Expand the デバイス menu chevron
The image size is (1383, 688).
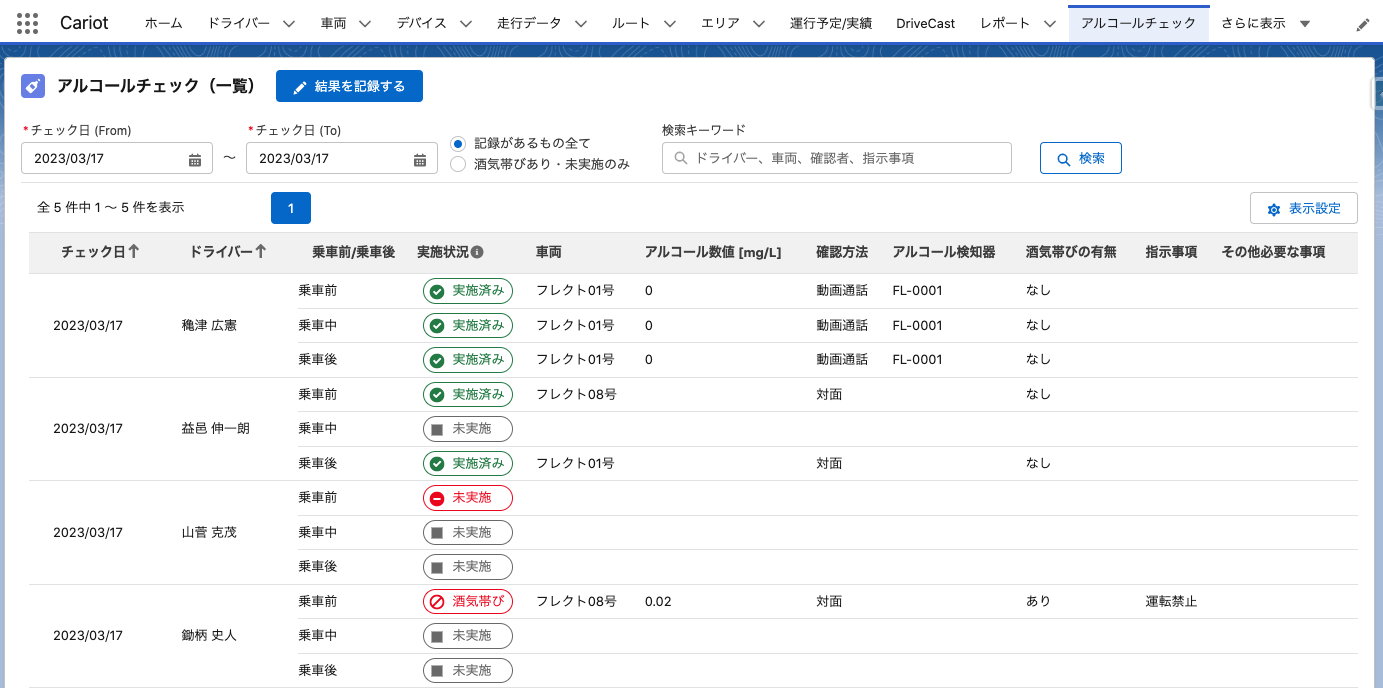point(465,24)
